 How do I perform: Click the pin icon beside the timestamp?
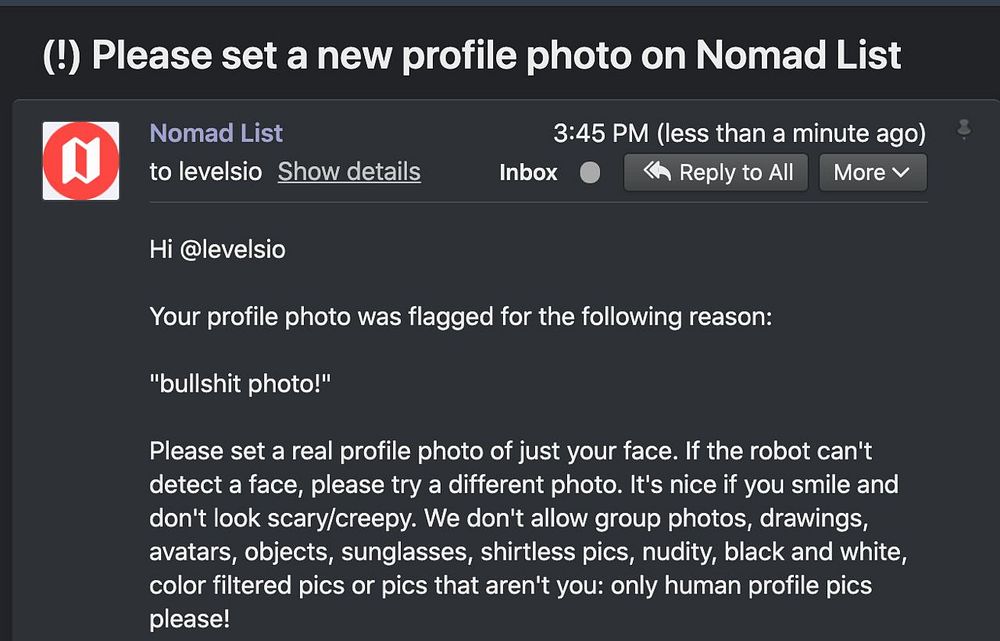(964, 129)
